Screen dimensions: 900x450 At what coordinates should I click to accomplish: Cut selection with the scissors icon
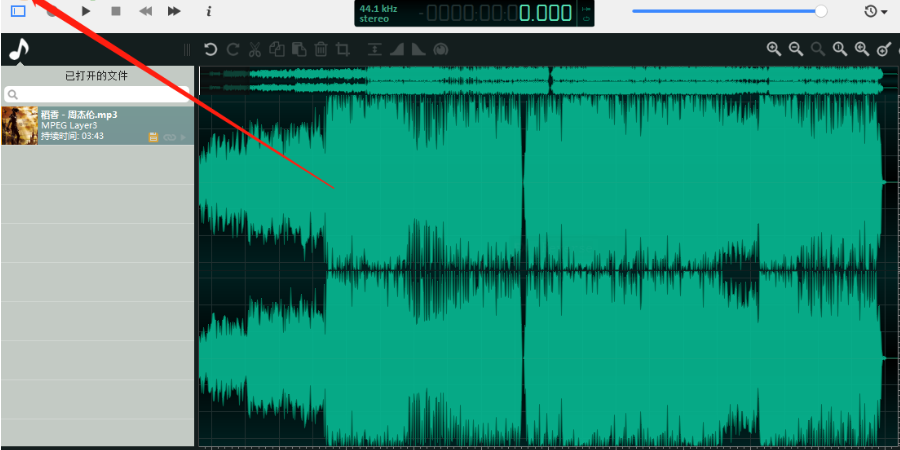[255, 50]
